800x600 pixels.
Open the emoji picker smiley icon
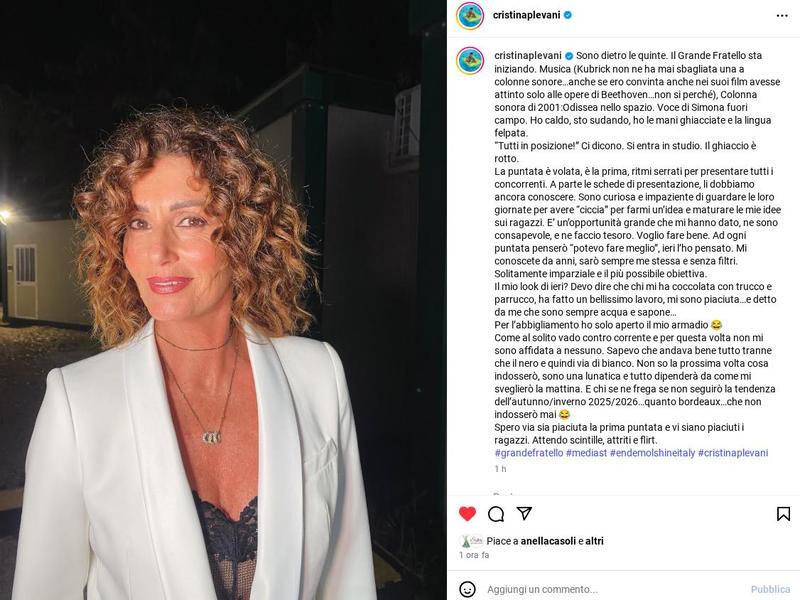pyautogui.click(x=467, y=589)
